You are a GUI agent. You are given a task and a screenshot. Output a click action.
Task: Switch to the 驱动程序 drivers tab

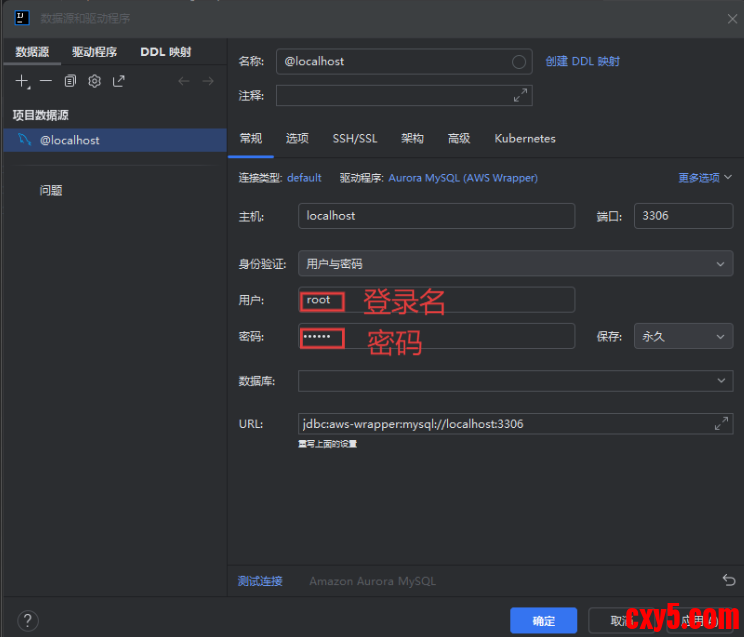point(94,52)
